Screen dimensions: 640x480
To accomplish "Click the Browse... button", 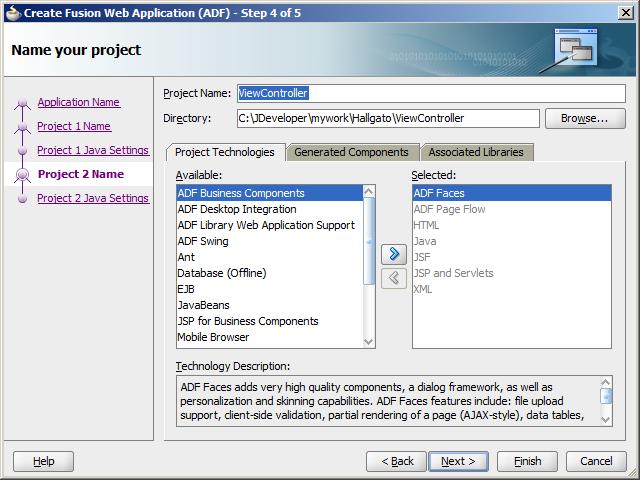I will 585,118.
